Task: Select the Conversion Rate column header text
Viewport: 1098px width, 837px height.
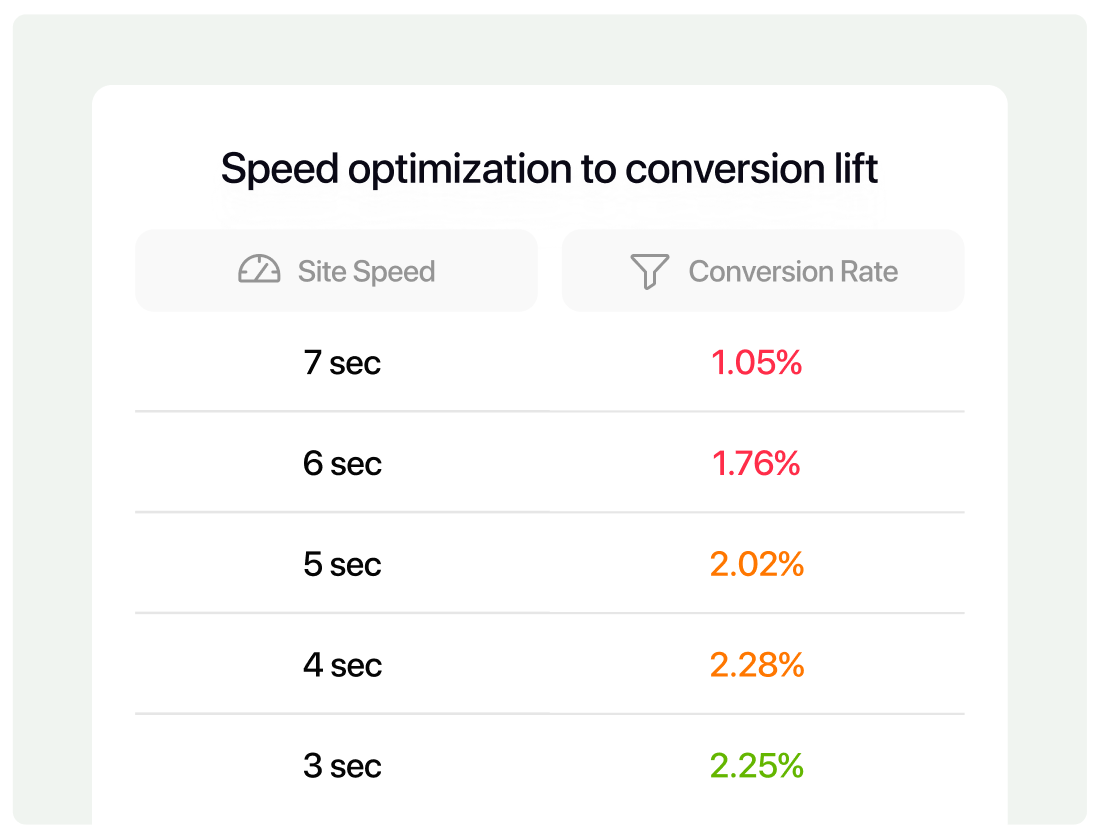Action: click(793, 272)
